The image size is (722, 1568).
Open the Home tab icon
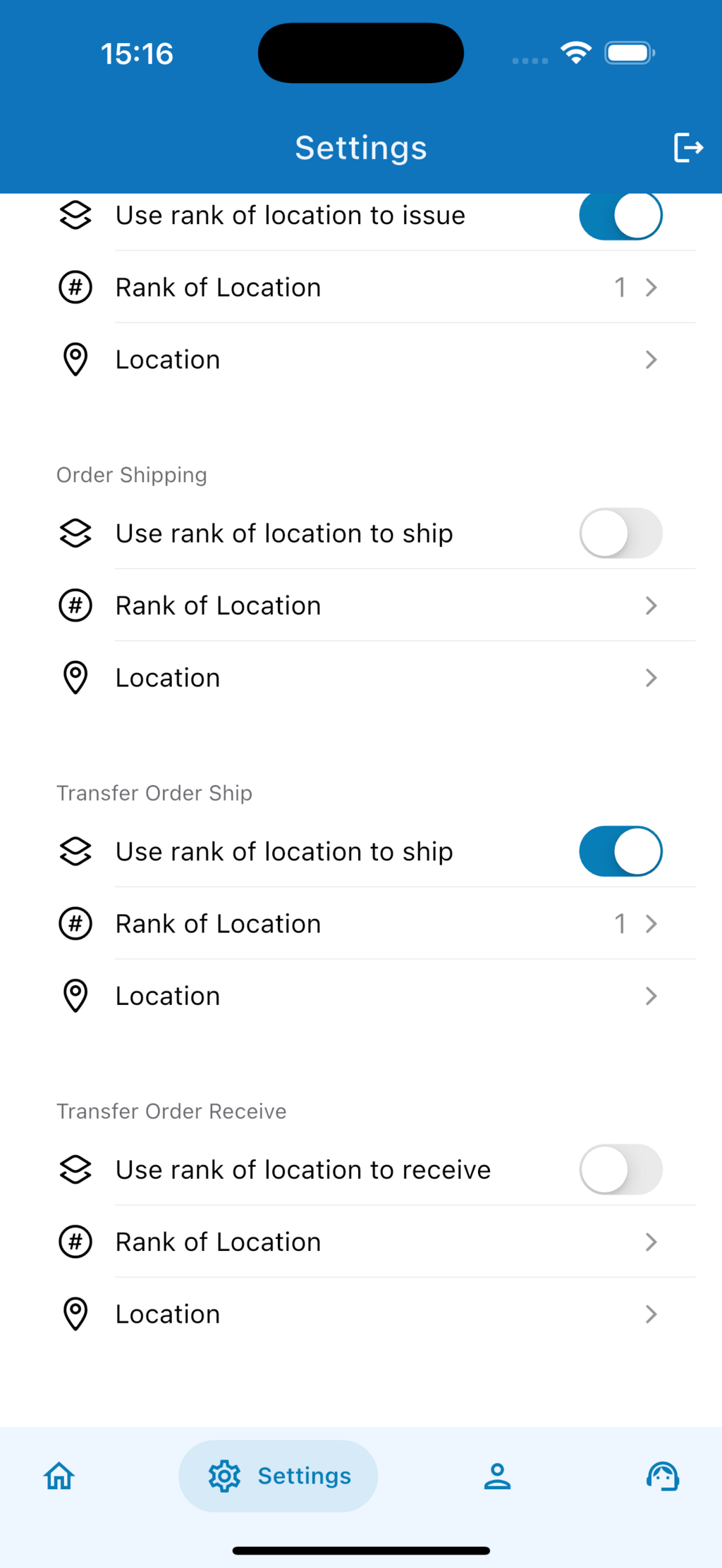click(x=59, y=1476)
